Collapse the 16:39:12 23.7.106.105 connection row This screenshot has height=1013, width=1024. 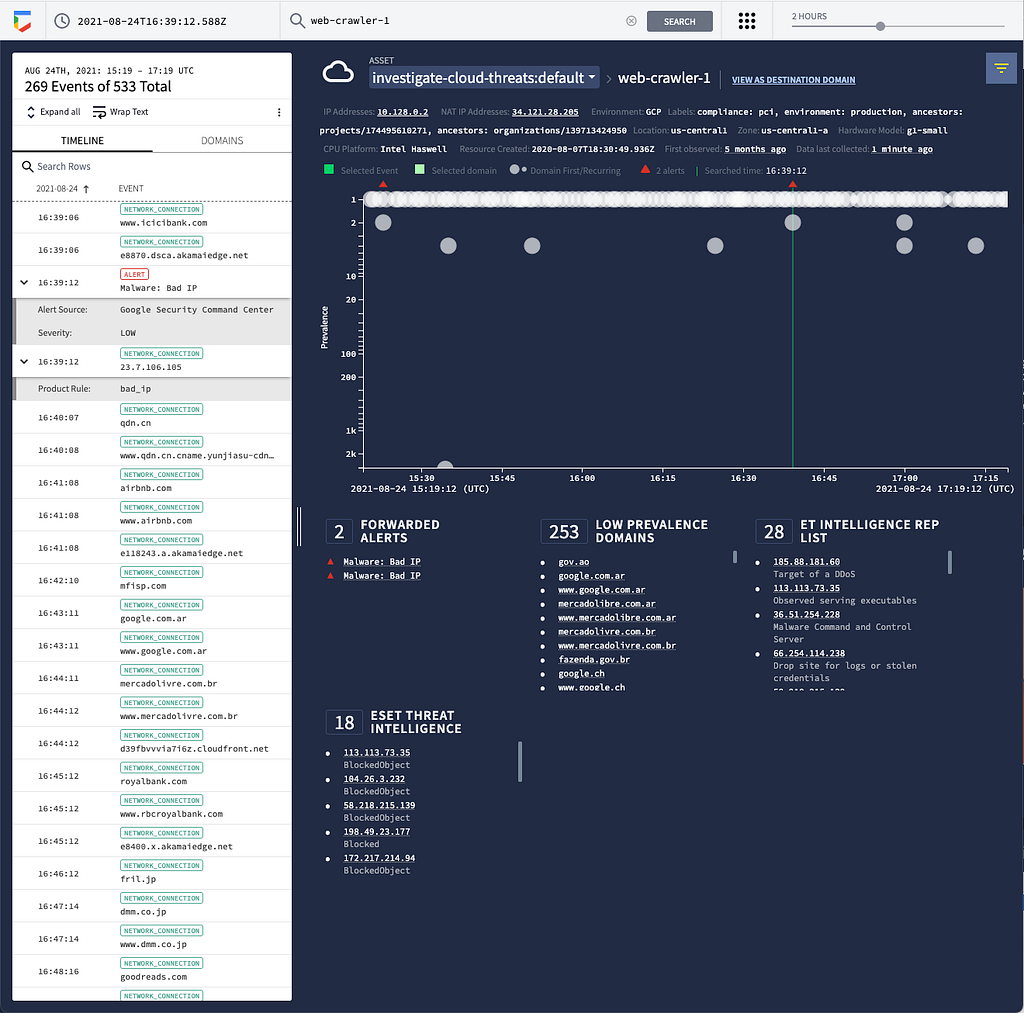(x=24, y=361)
